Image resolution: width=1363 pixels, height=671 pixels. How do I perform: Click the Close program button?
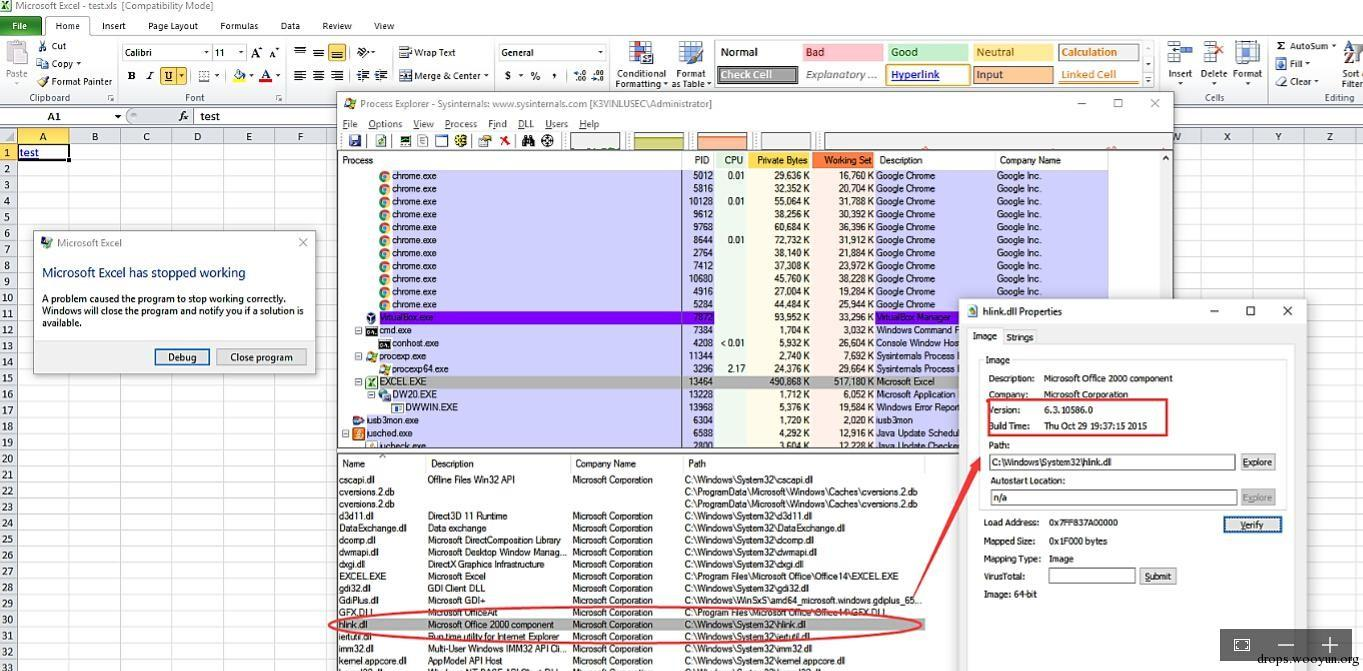point(261,357)
